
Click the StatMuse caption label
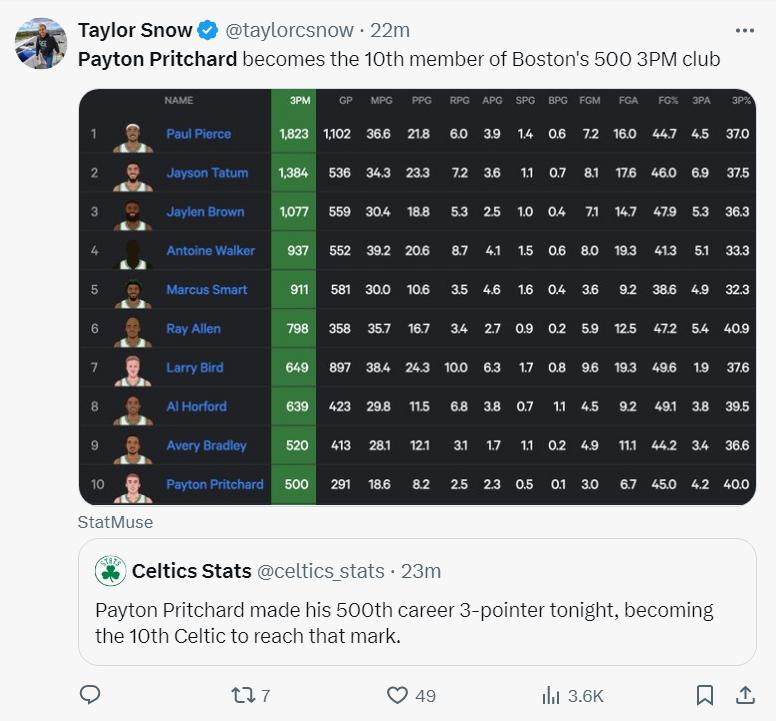115,522
